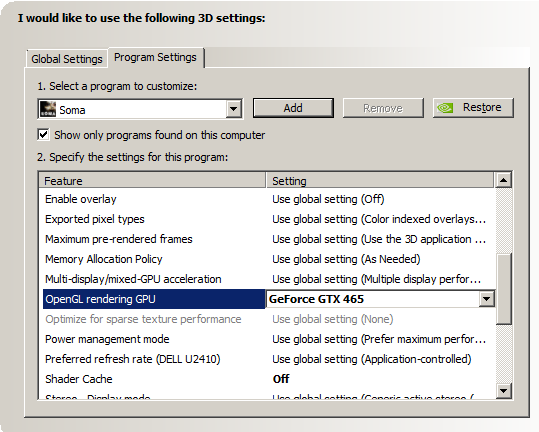Click the Soma game icon in the combo box
The height and width of the screenshot is (432, 539).
(x=47, y=109)
